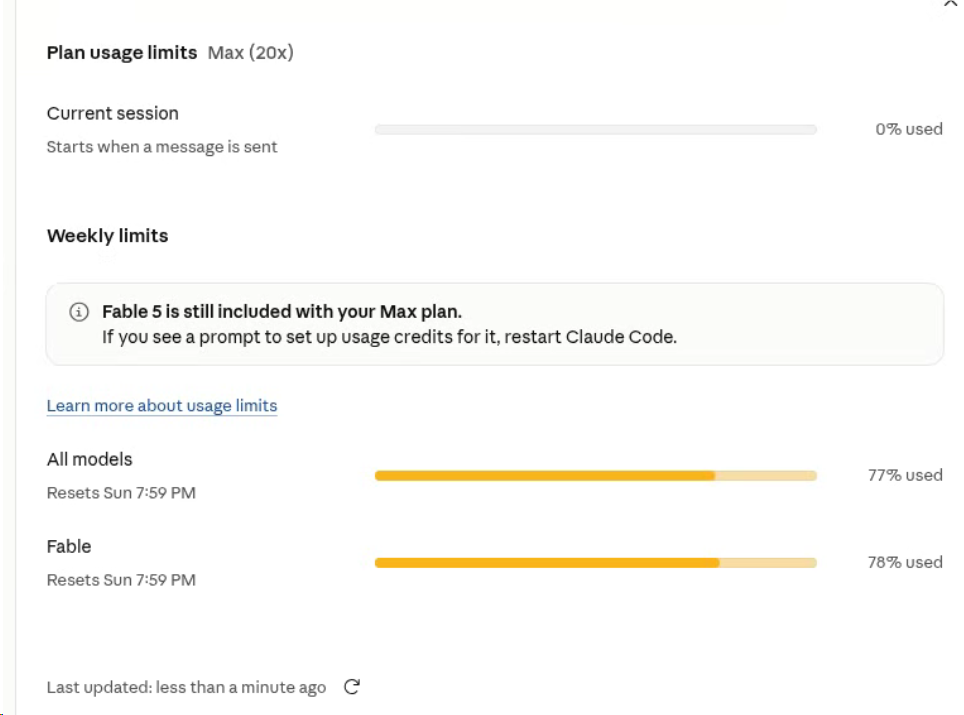Click the 0% used label

pyautogui.click(x=909, y=129)
